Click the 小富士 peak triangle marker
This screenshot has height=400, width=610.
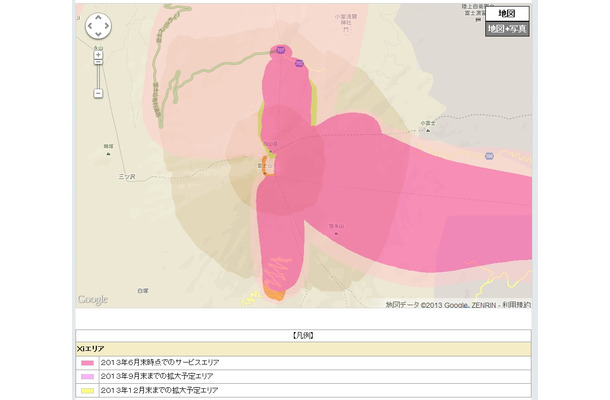tap(428, 130)
